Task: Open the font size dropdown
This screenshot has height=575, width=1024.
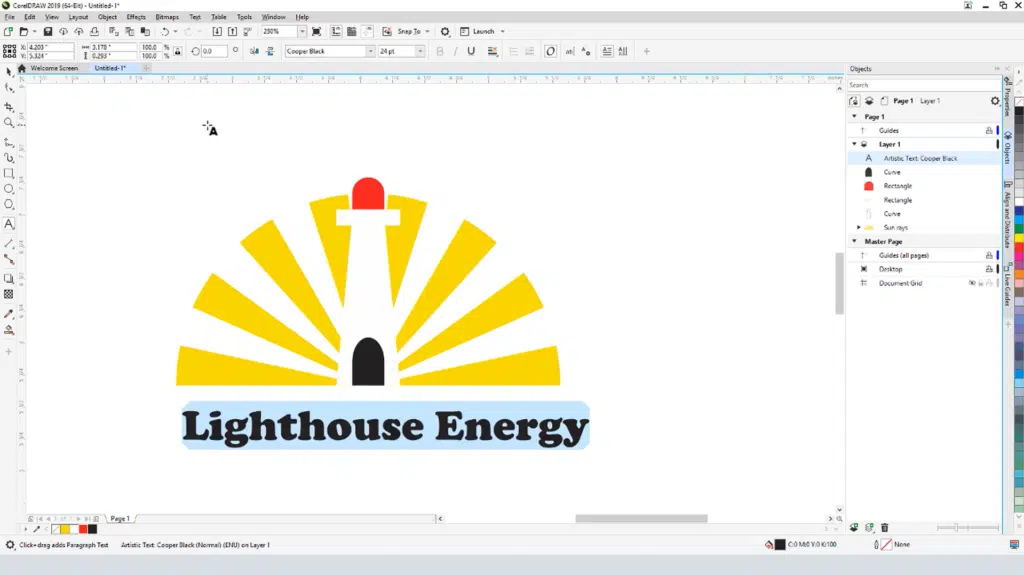Action: (x=420, y=51)
